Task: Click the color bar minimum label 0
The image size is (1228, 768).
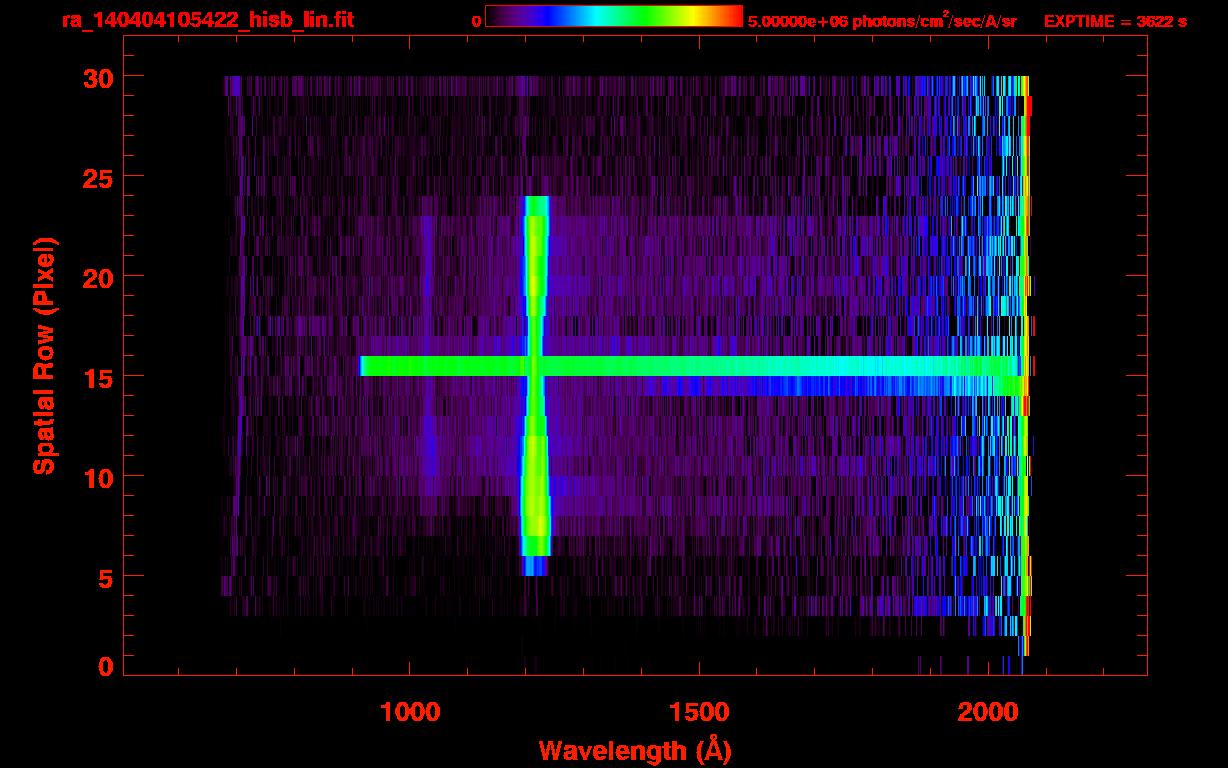Action: coord(476,21)
